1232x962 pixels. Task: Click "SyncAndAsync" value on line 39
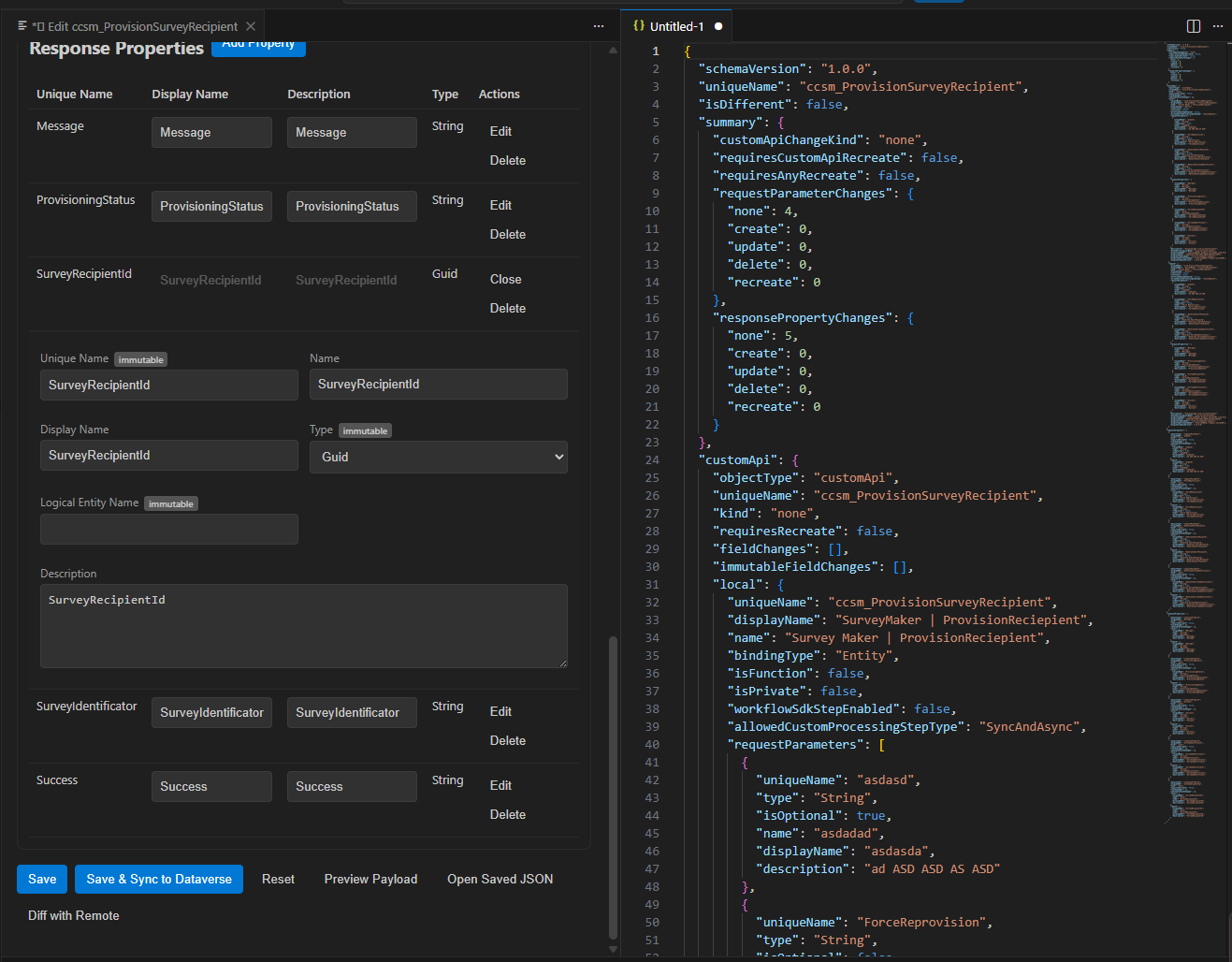(1029, 727)
